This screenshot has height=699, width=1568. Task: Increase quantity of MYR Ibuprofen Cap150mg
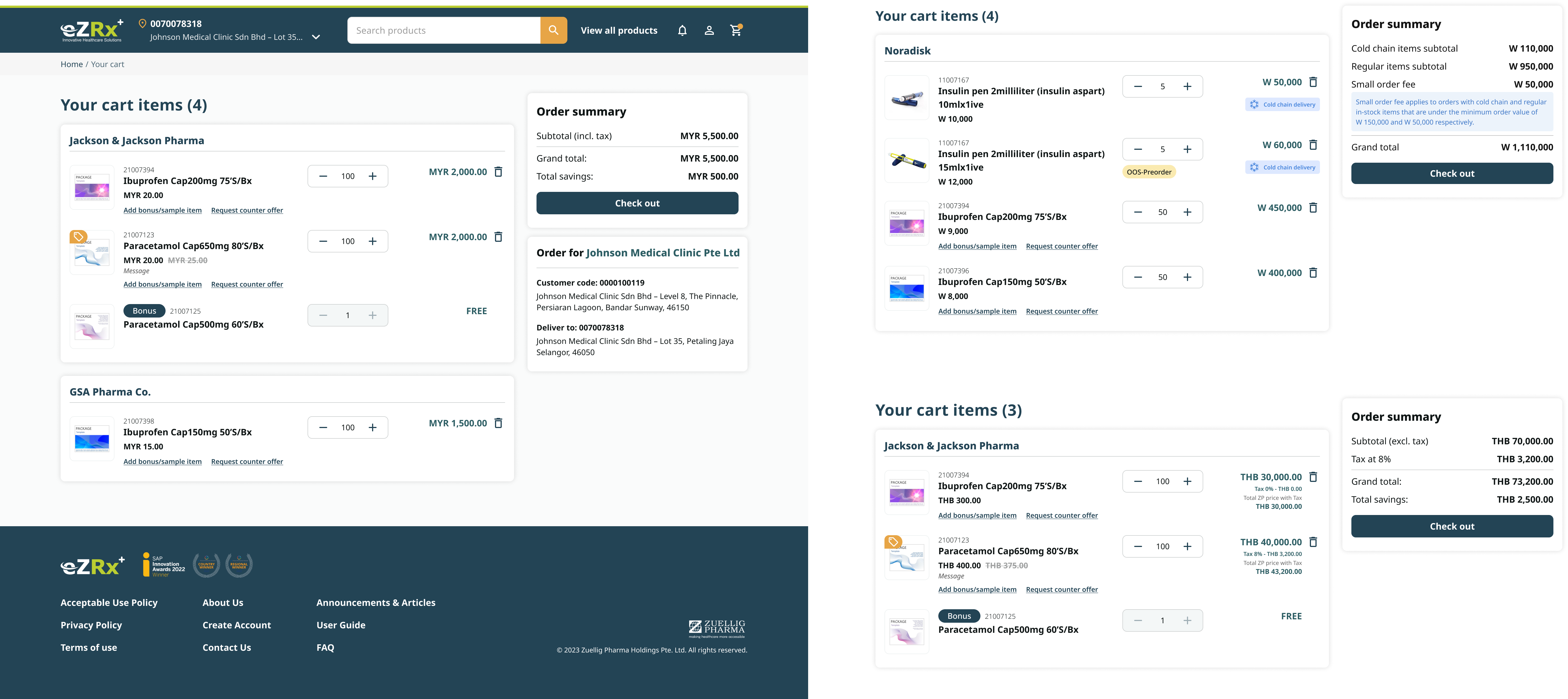(x=373, y=428)
